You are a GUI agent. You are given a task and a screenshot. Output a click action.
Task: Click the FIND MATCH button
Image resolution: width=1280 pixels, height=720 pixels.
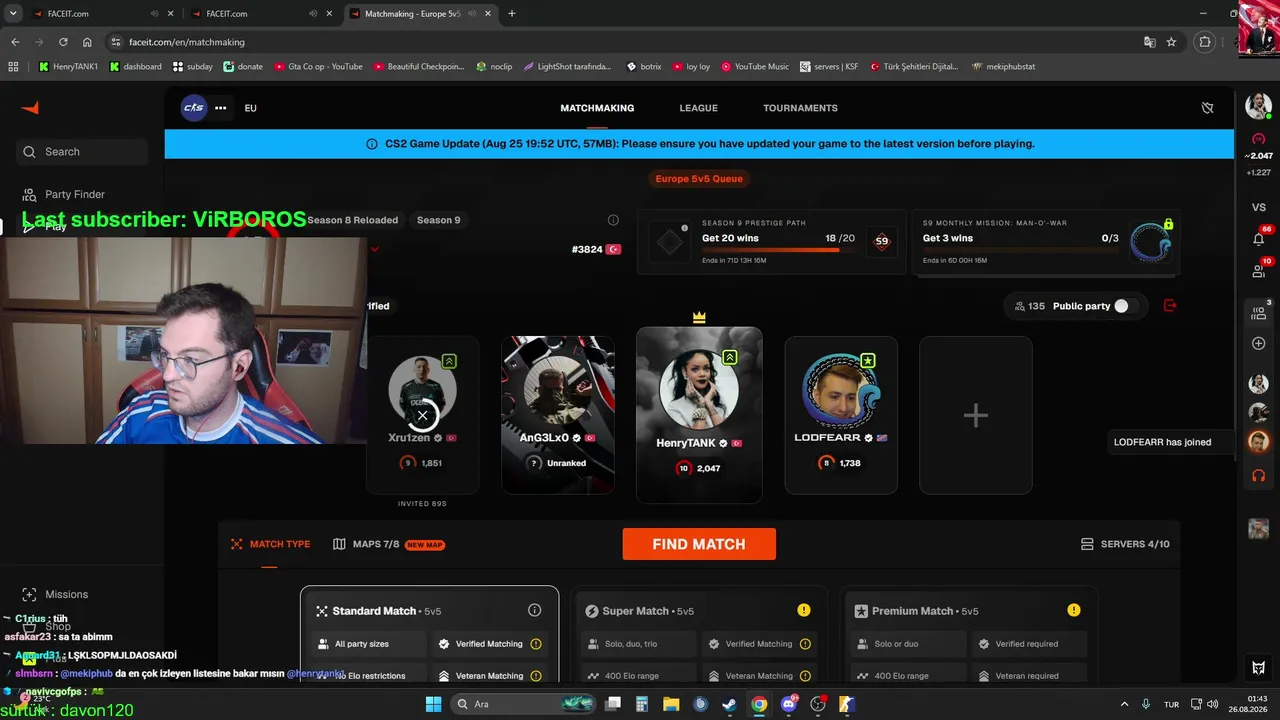click(699, 544)
